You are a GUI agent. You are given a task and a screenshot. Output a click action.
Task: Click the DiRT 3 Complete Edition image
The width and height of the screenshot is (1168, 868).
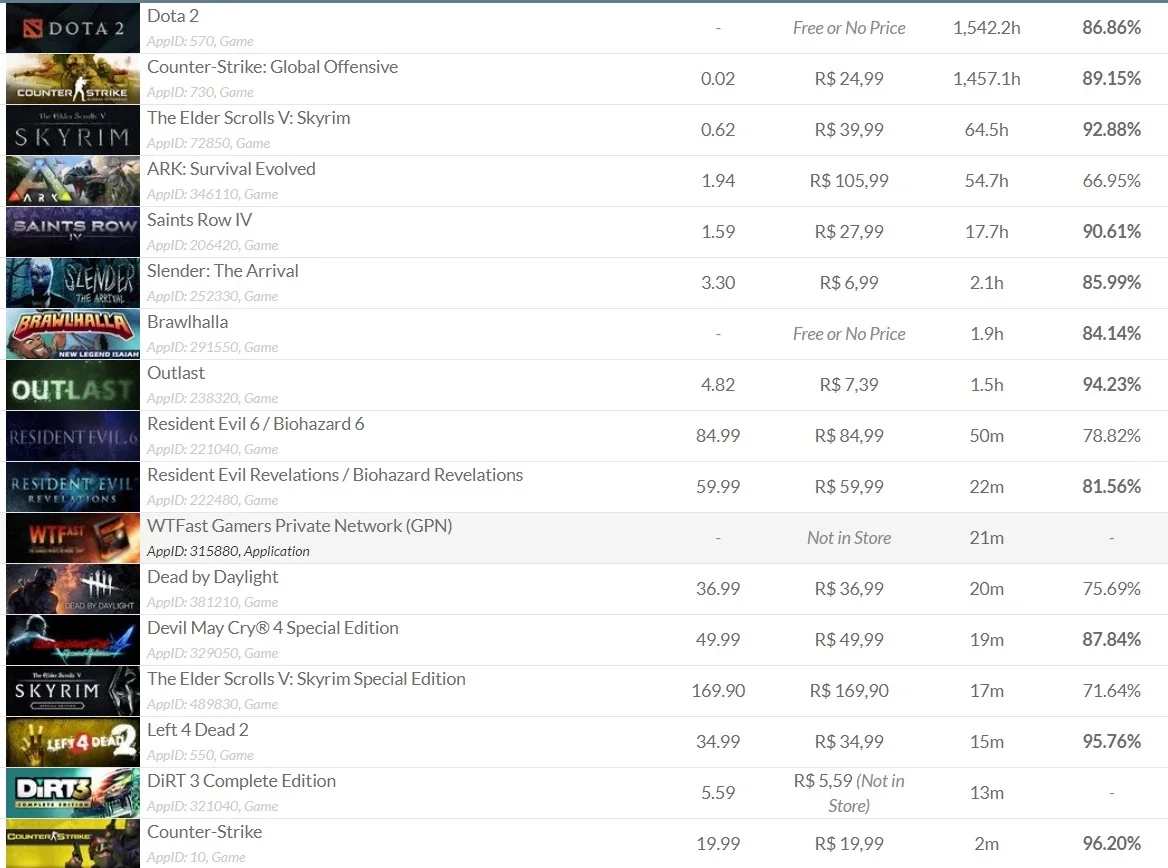[73, 793]
